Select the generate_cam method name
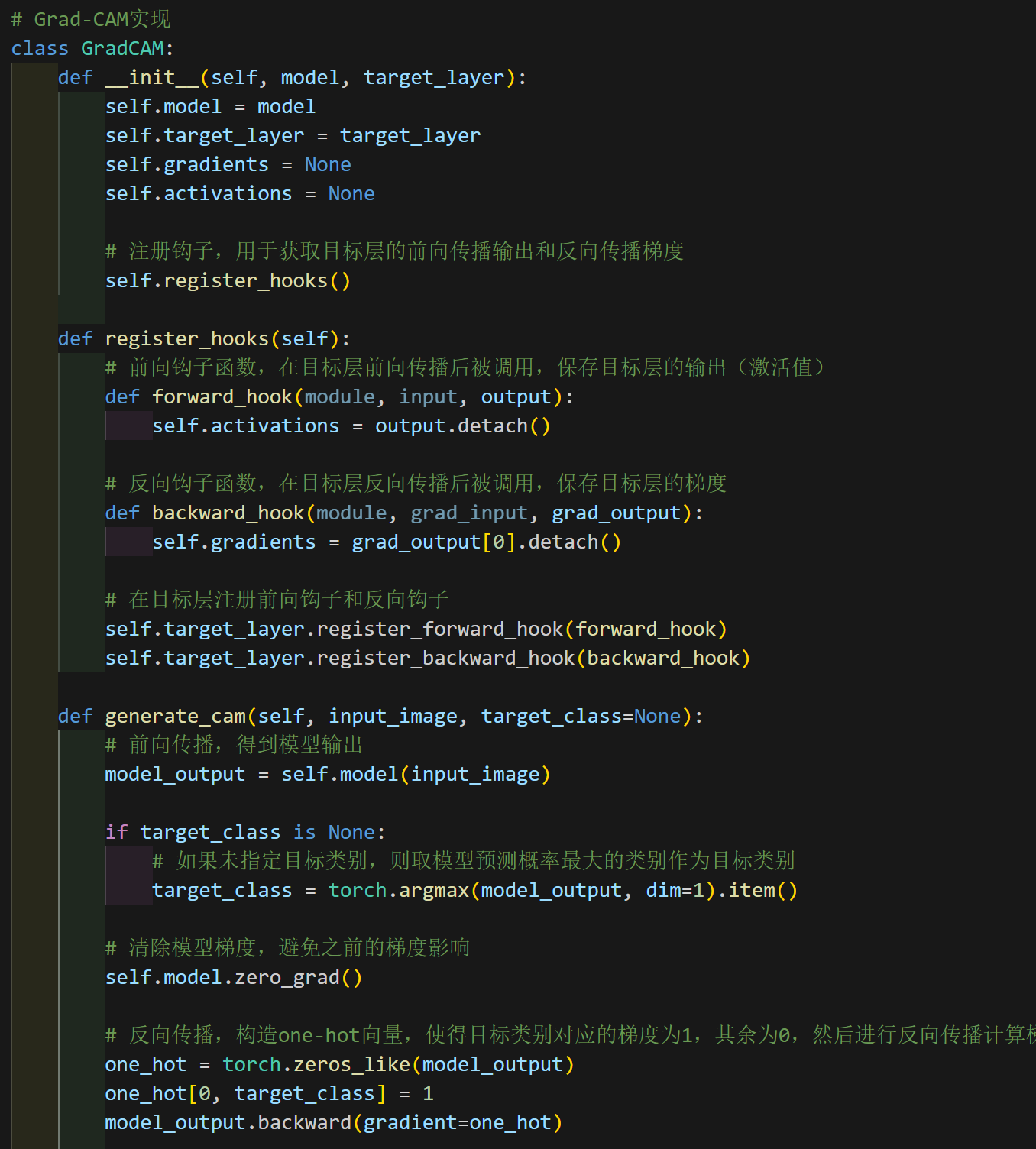1036x1149 pixels. [174, 715]
